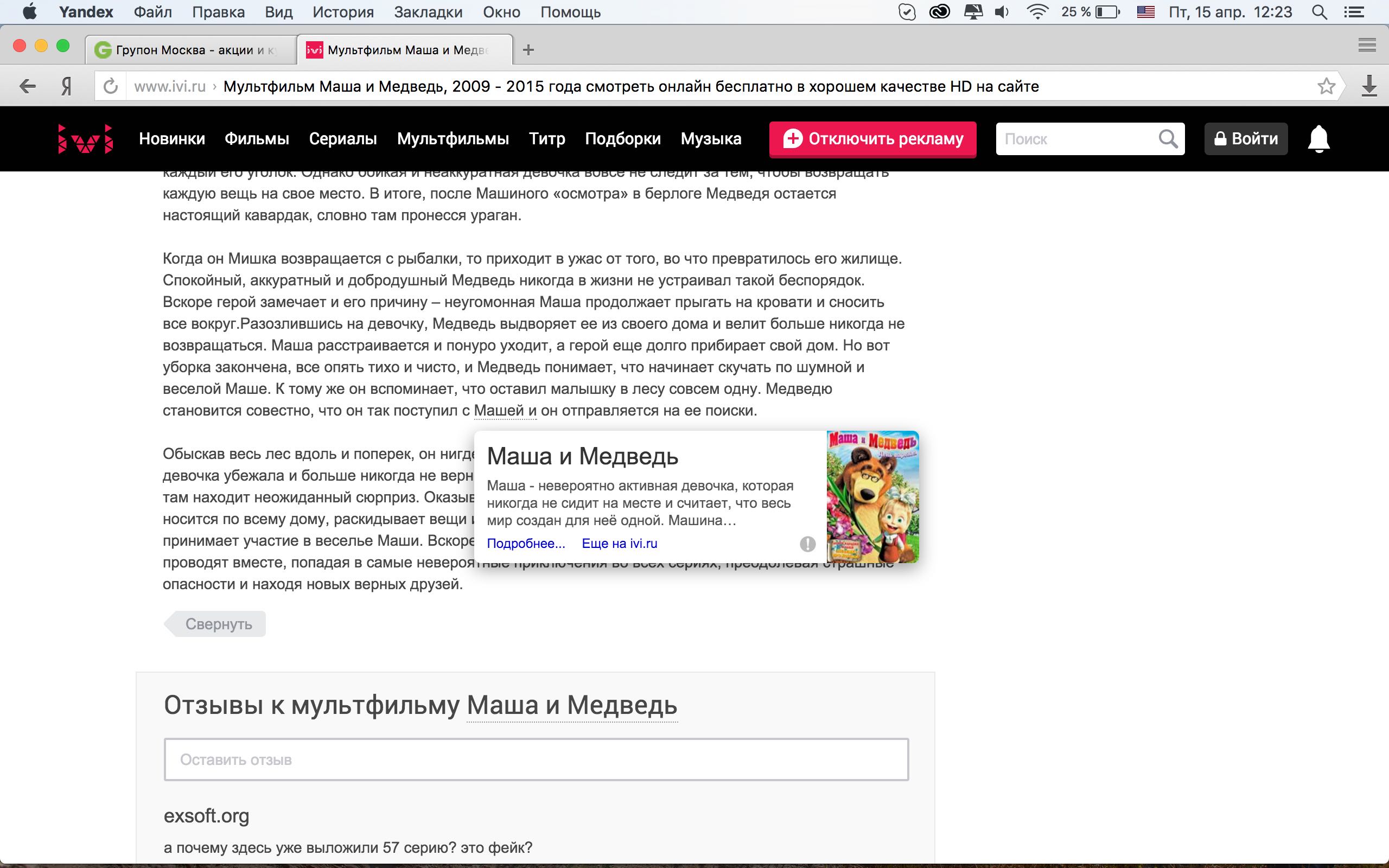Click the Yandex Я home button
The height and width of the screenshot is (868, 1389).
coord(67,87)
